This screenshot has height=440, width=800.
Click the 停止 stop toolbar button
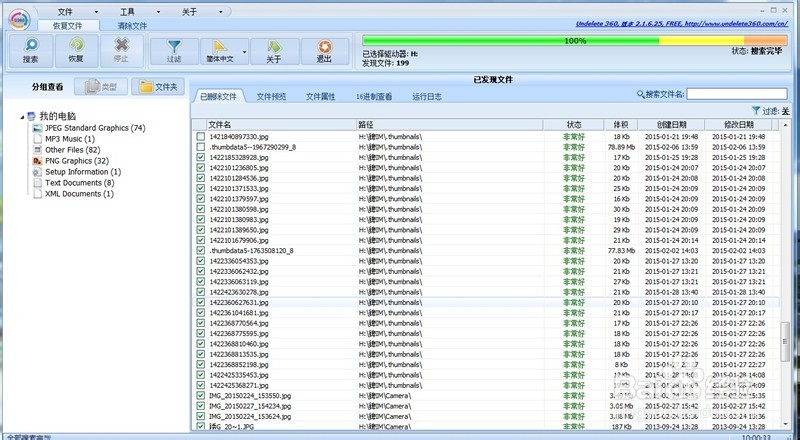coord(121,51)
